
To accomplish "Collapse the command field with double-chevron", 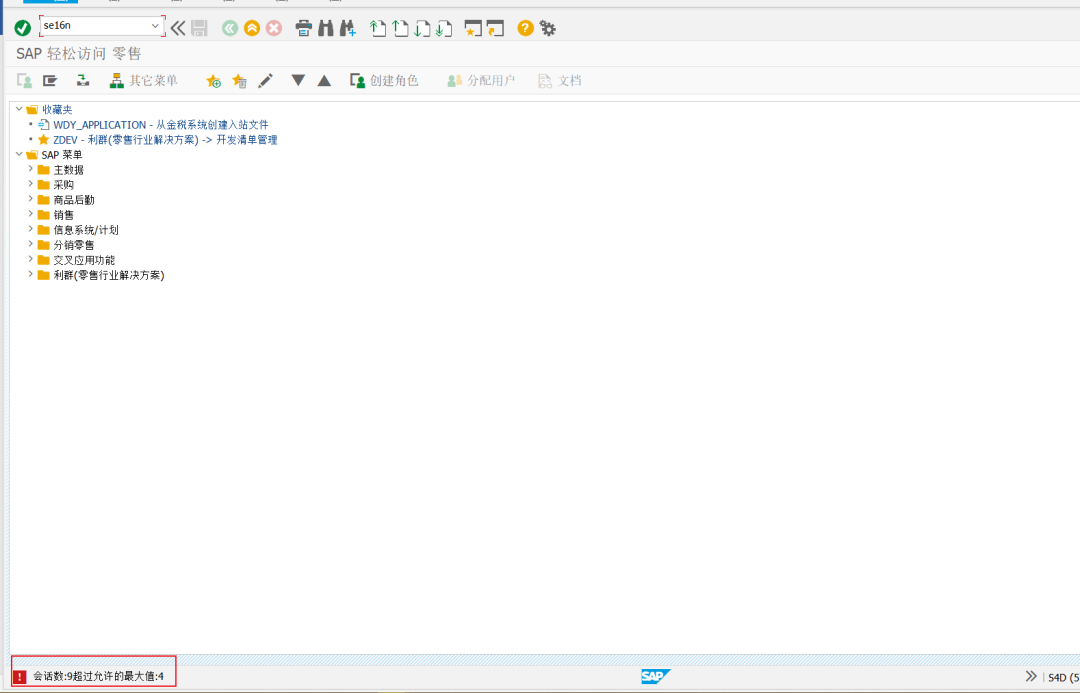I will pyautogui.click(x=178, y=28).
